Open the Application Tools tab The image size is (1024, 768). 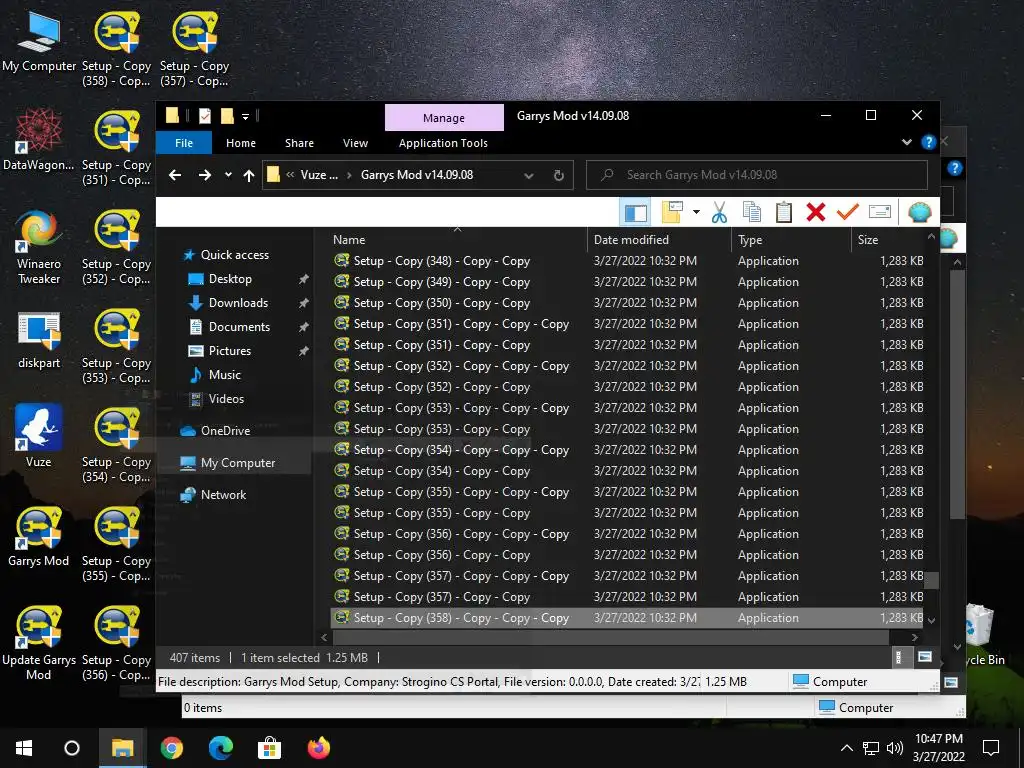[x=443, y=143]
